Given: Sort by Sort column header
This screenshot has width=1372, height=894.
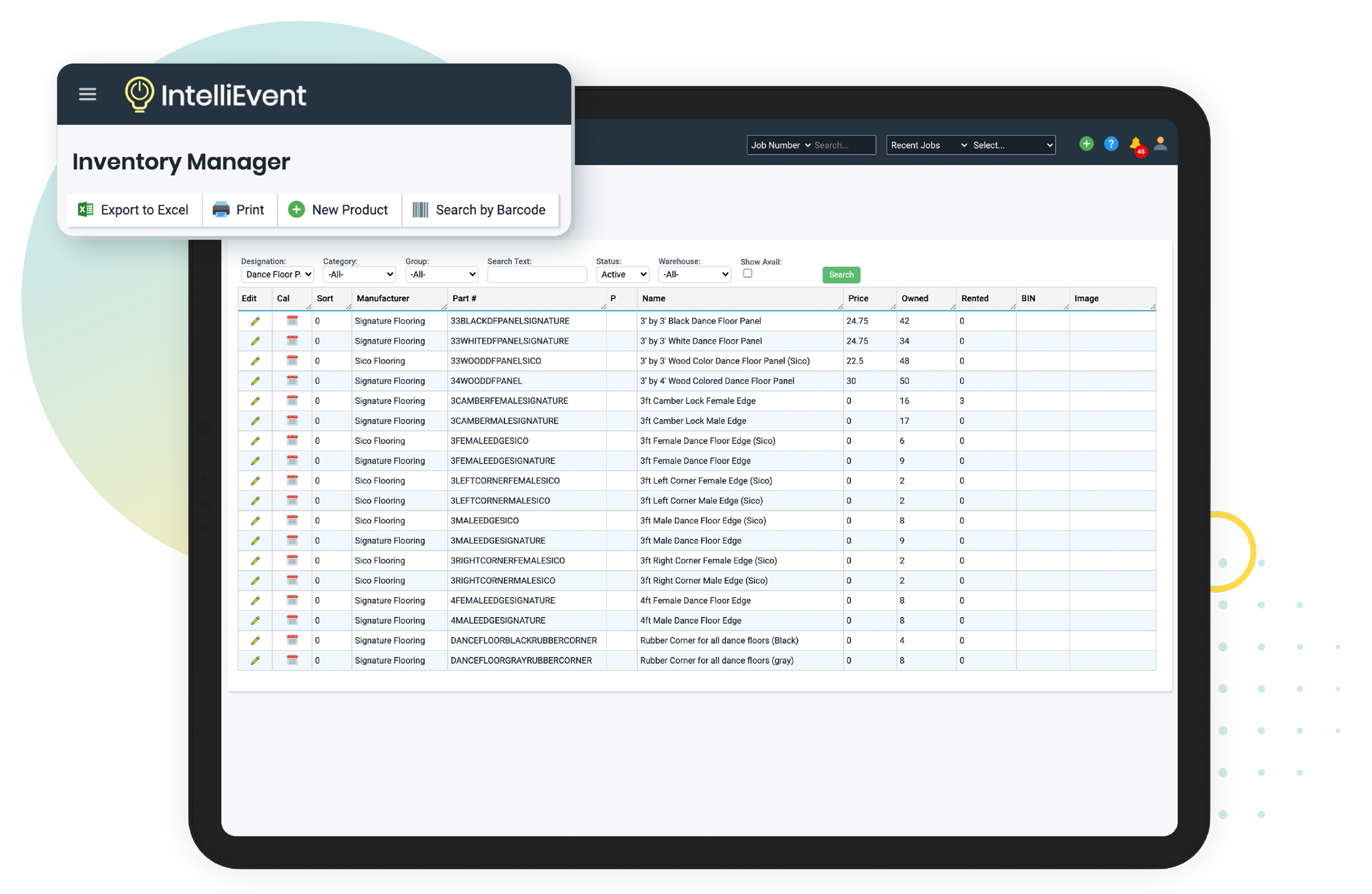Looking at the screenshot, I should 332,298.
